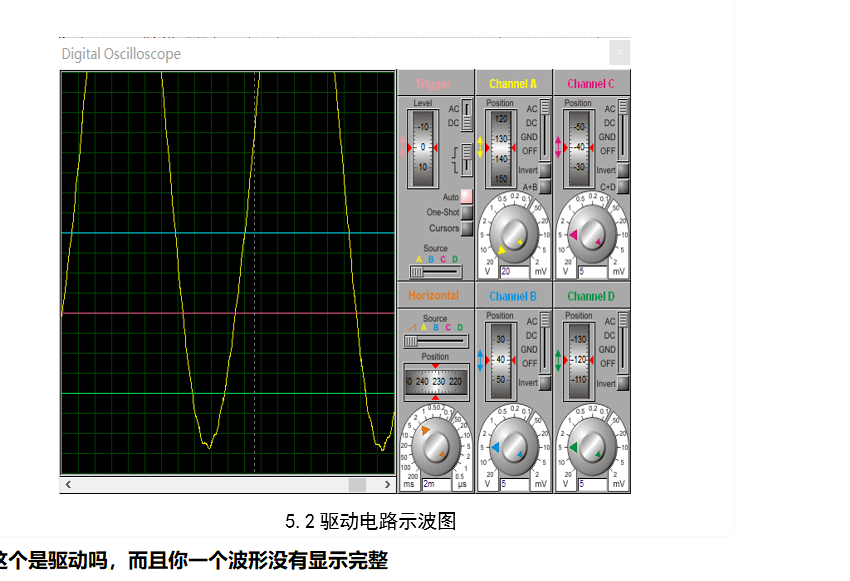The width and height of the screenshot is (850, 581).
Task: Click the Channel A volts/div knob
Action: [513, 235]
